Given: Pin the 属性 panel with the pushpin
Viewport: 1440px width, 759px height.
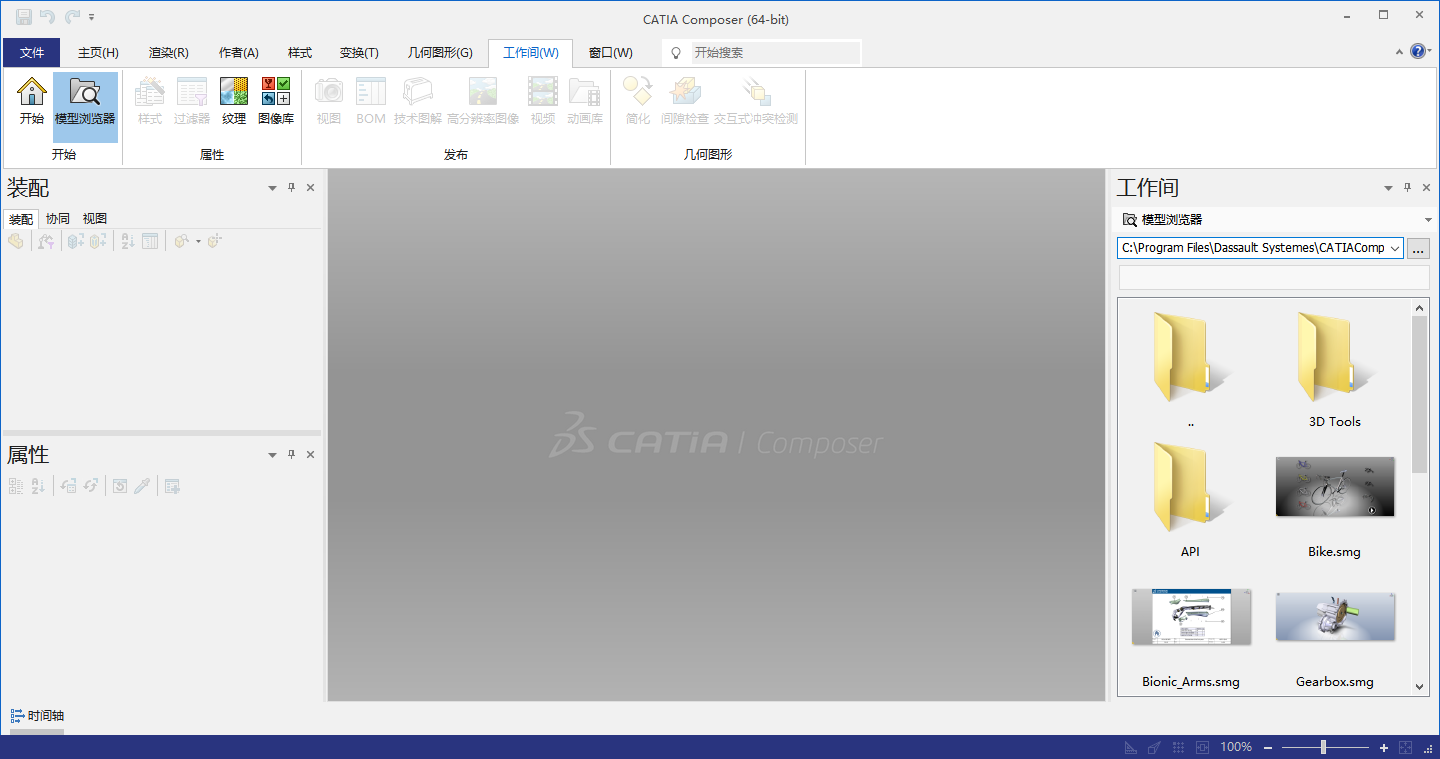Looking at the screenshot, I should point(292,454).
